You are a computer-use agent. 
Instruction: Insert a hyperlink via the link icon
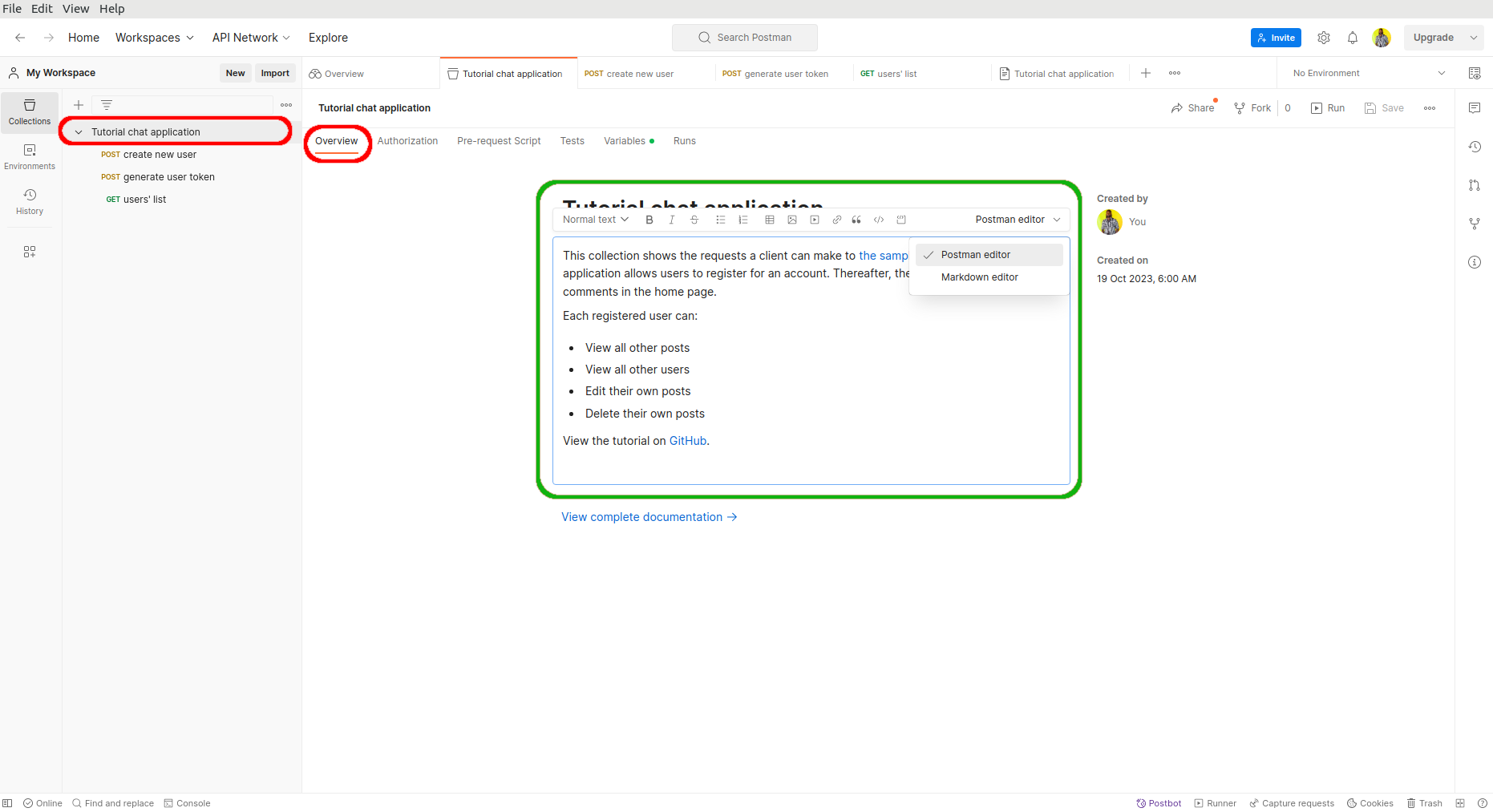coord(837,220)
